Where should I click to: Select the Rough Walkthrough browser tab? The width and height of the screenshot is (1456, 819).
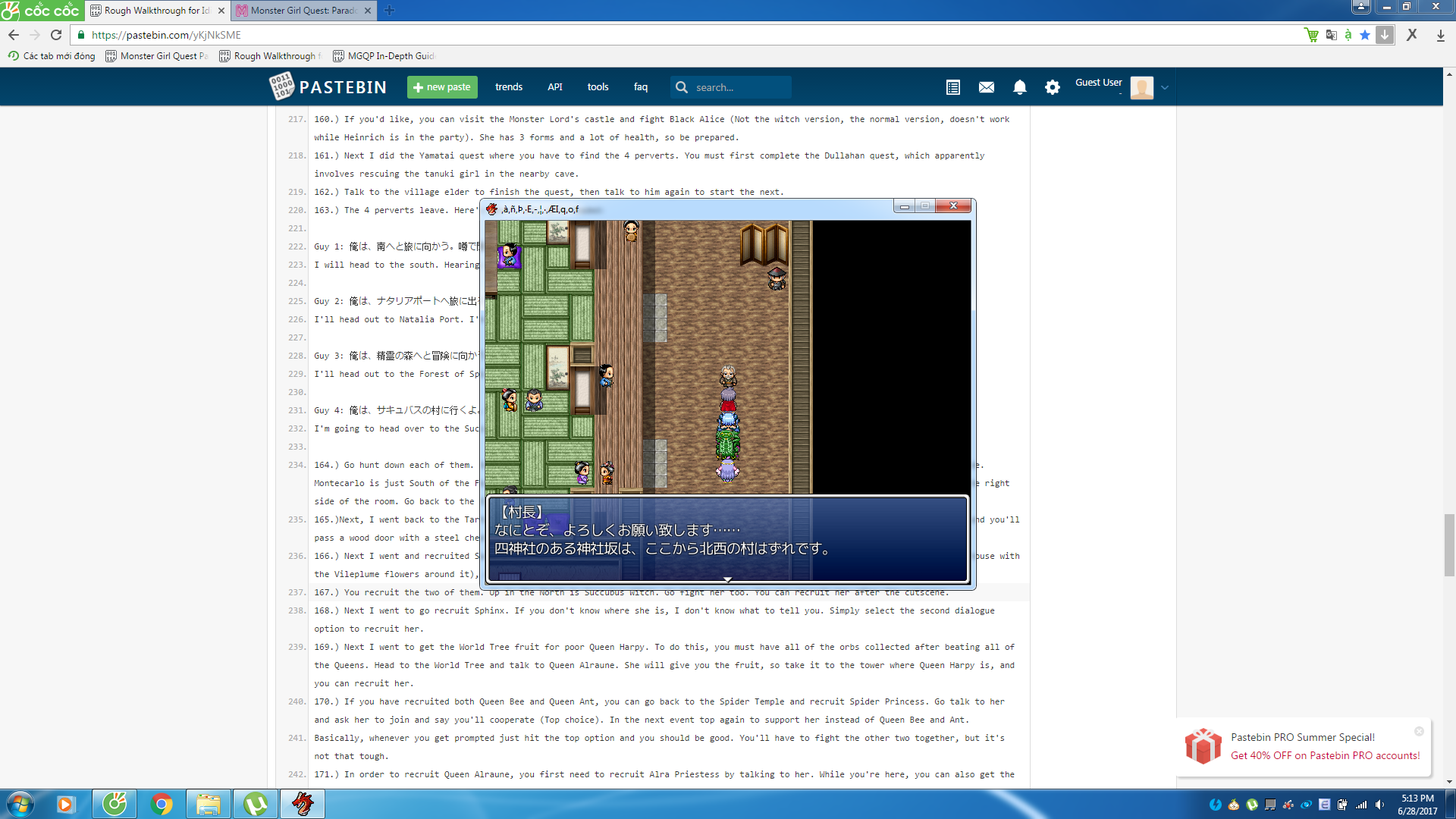tap(157, 11)
